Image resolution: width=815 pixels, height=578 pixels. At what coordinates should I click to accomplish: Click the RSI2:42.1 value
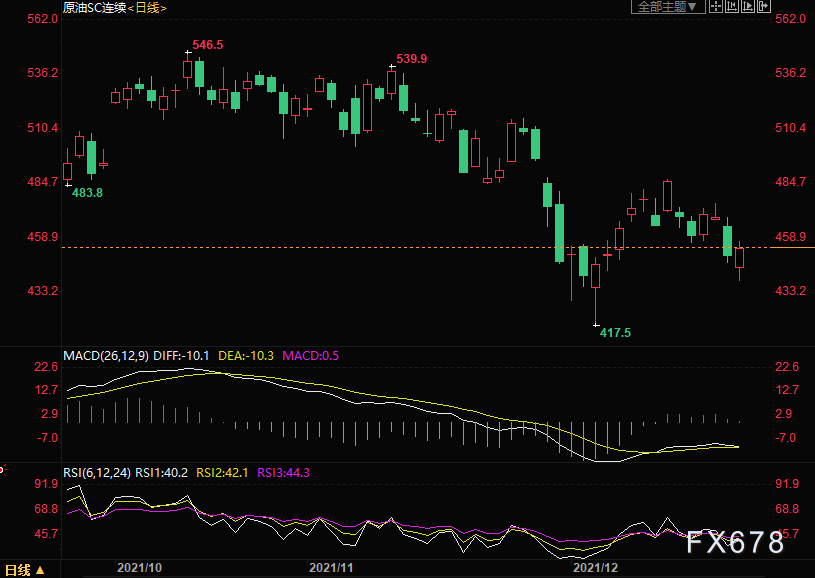[x=222, y=473]
